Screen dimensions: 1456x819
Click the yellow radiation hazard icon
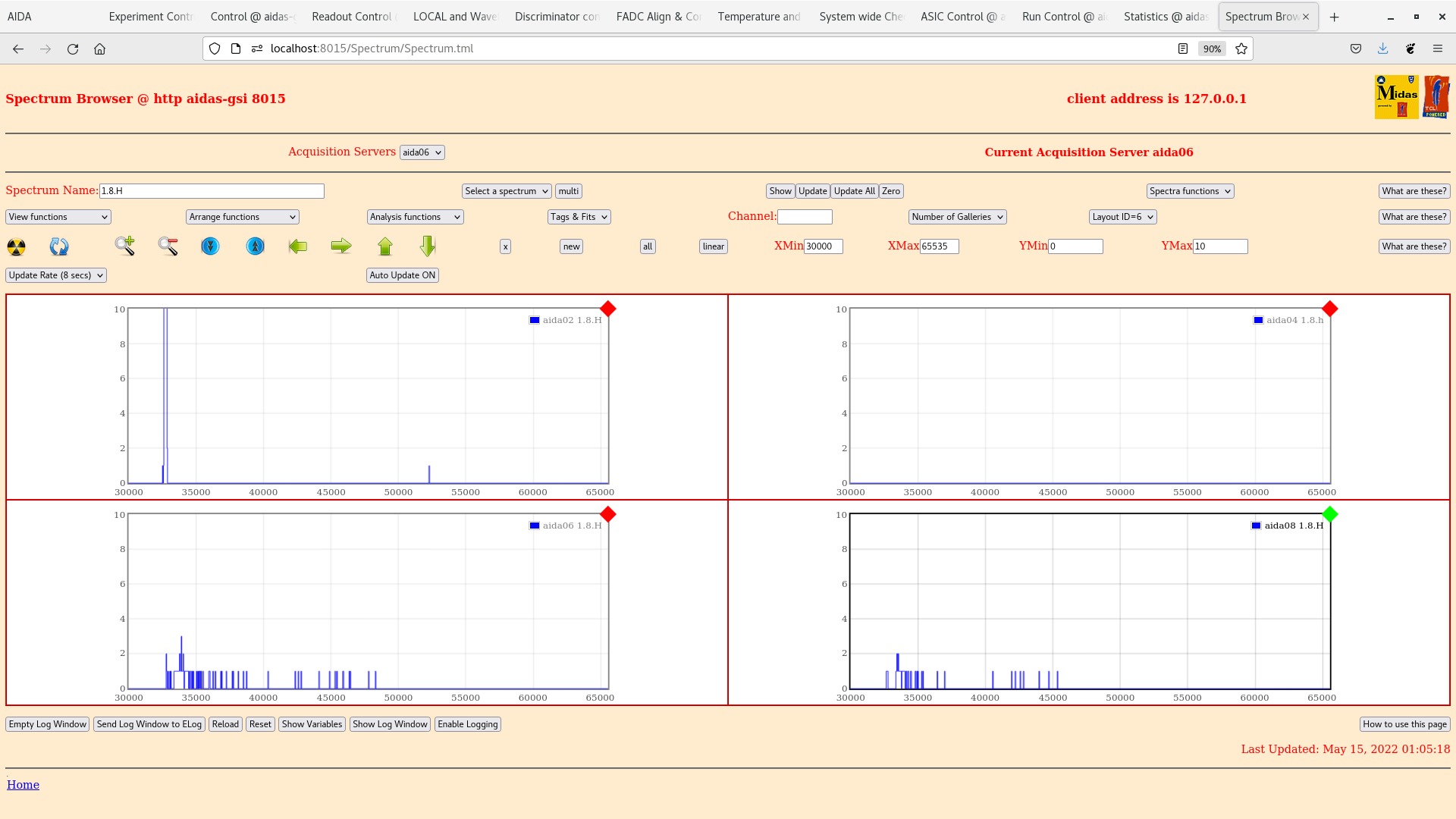(x=16, y=246)
